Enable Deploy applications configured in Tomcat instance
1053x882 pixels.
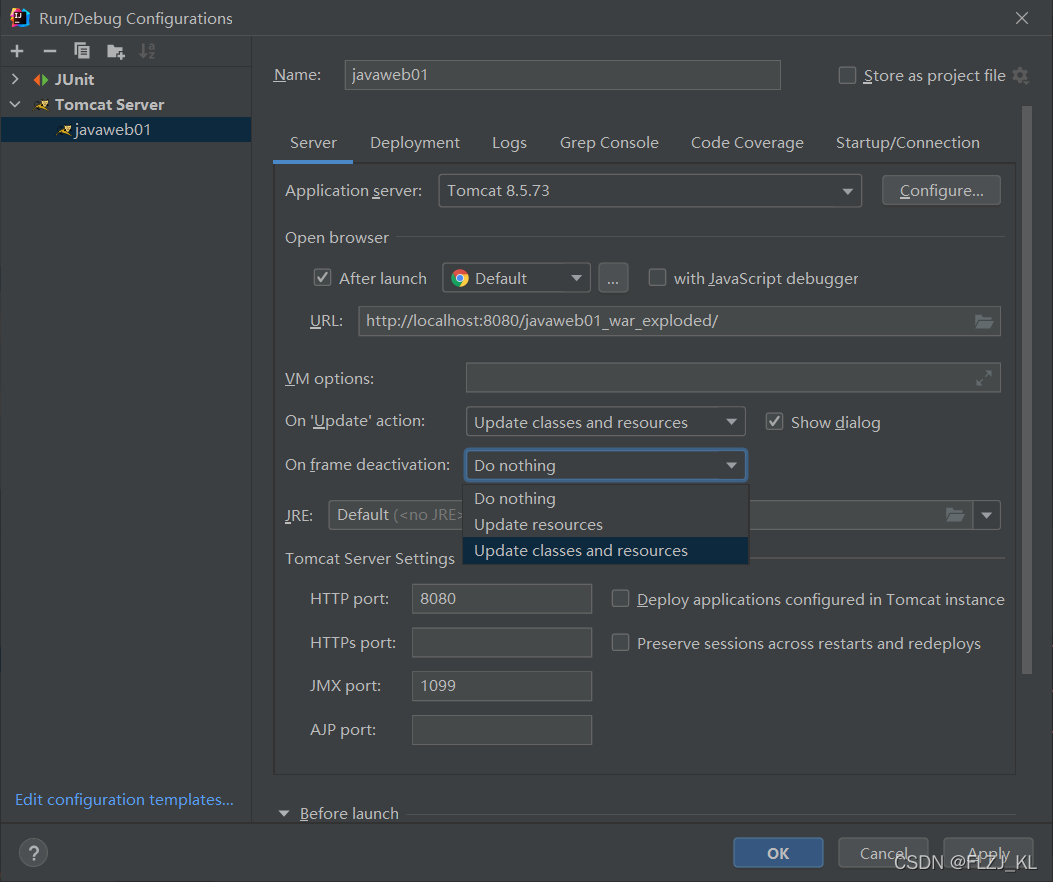pyautogui.click(x=621, y=599)
